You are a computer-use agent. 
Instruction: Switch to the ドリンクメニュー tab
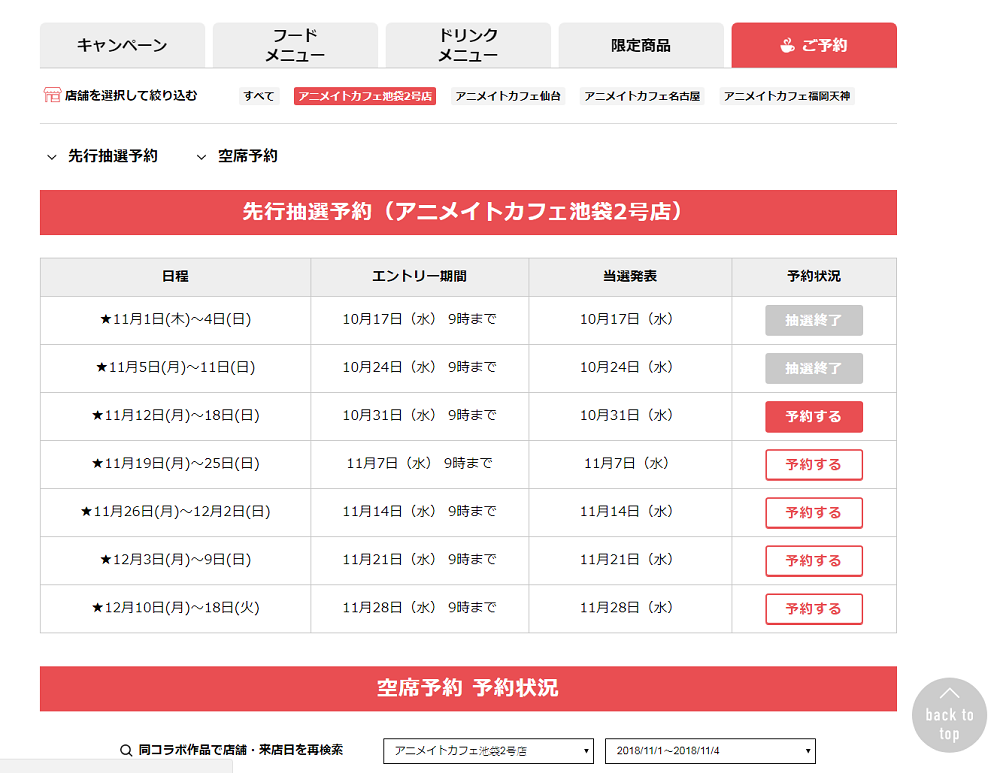pyautogui.click(x=468, y=45)
